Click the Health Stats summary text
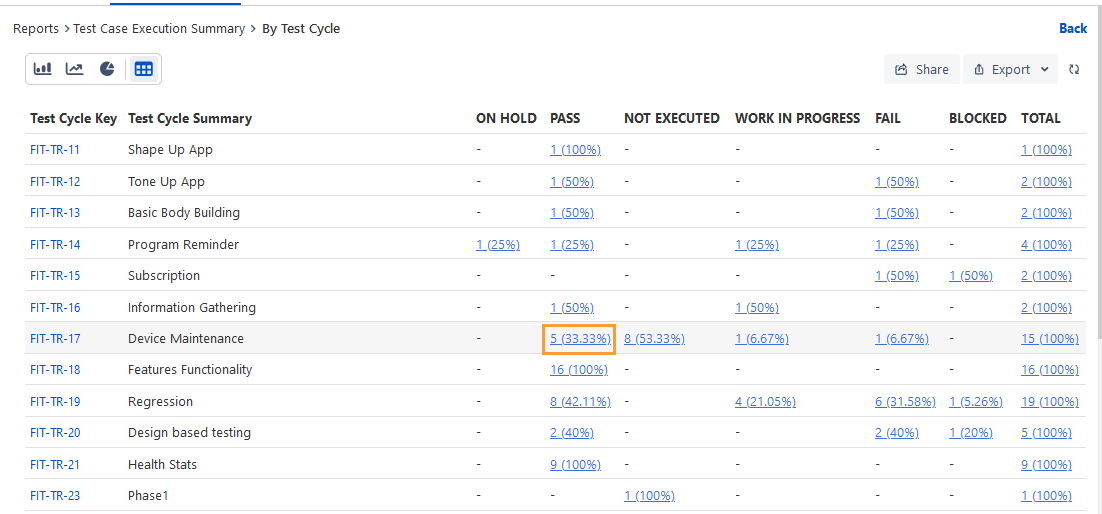The height and width of the screenshot is (514, 1102). [x=162, y=464]
